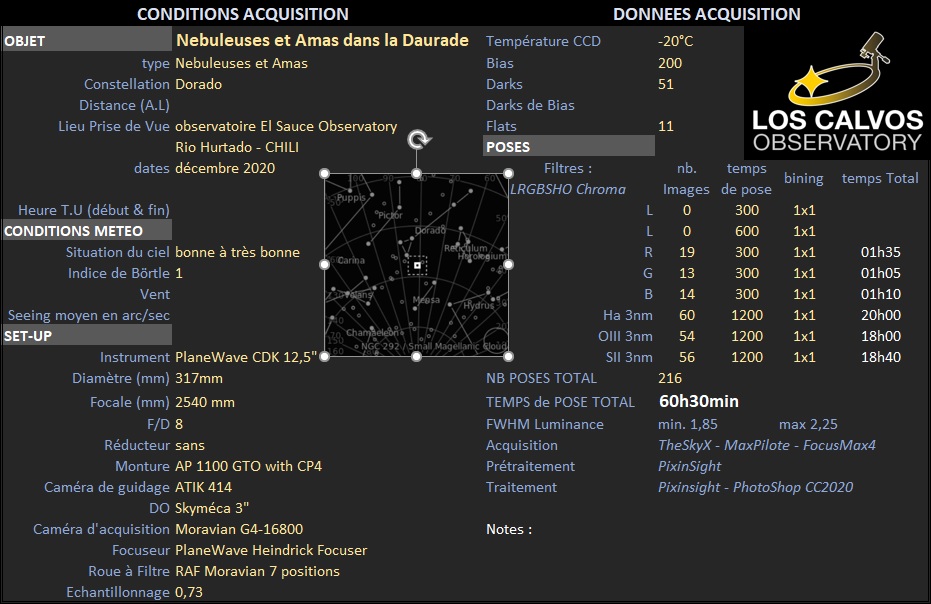Click the 'Skyméca 3"' cell
Screen dimensions: 931x604
pyautogui.click(x=212, y=508)
